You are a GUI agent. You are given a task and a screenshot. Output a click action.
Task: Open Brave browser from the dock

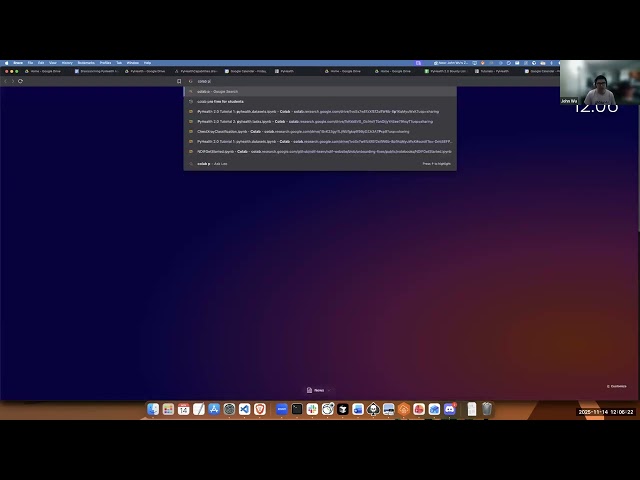click(x=259, y=409)
